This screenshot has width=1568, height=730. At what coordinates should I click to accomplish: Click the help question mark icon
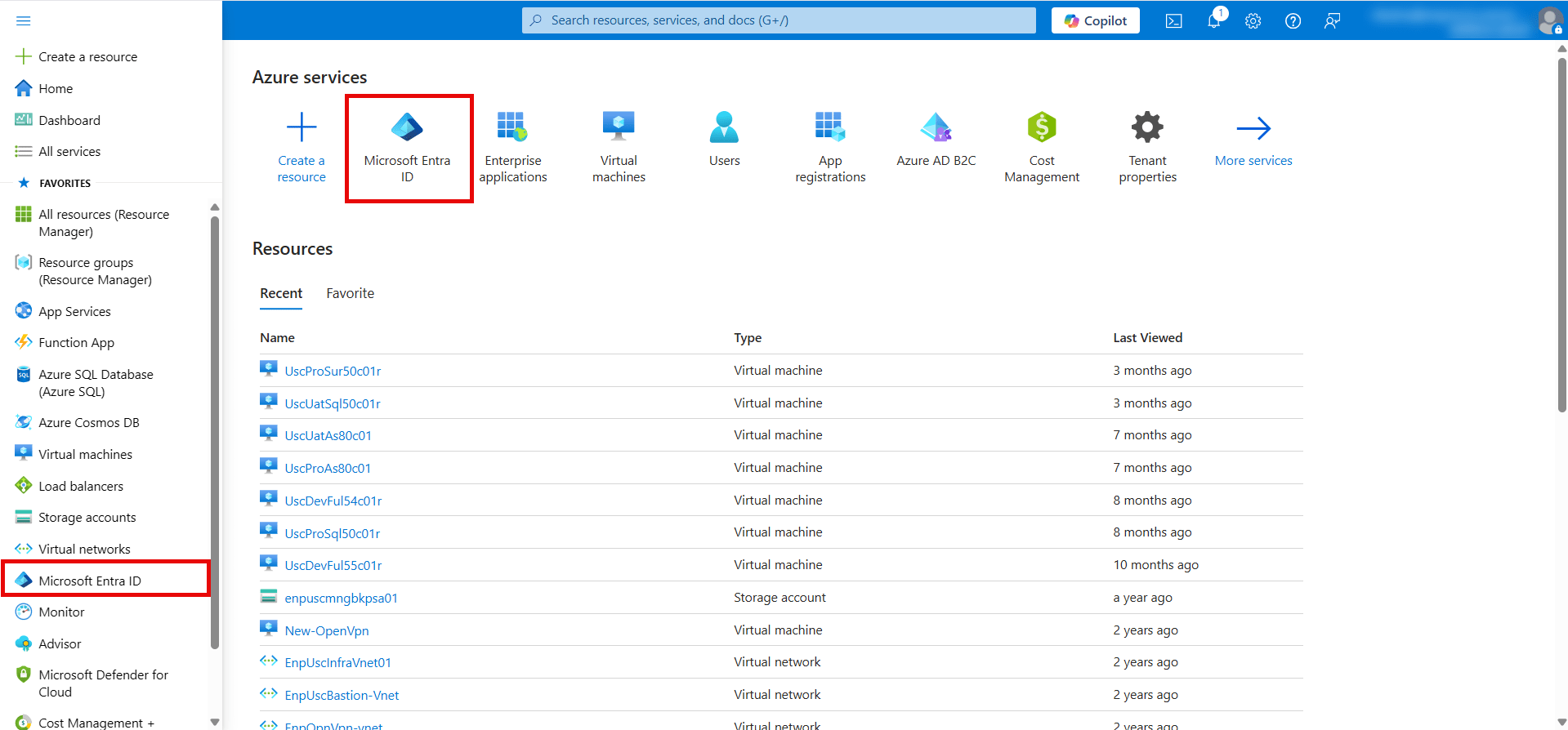click(1293, 21)
